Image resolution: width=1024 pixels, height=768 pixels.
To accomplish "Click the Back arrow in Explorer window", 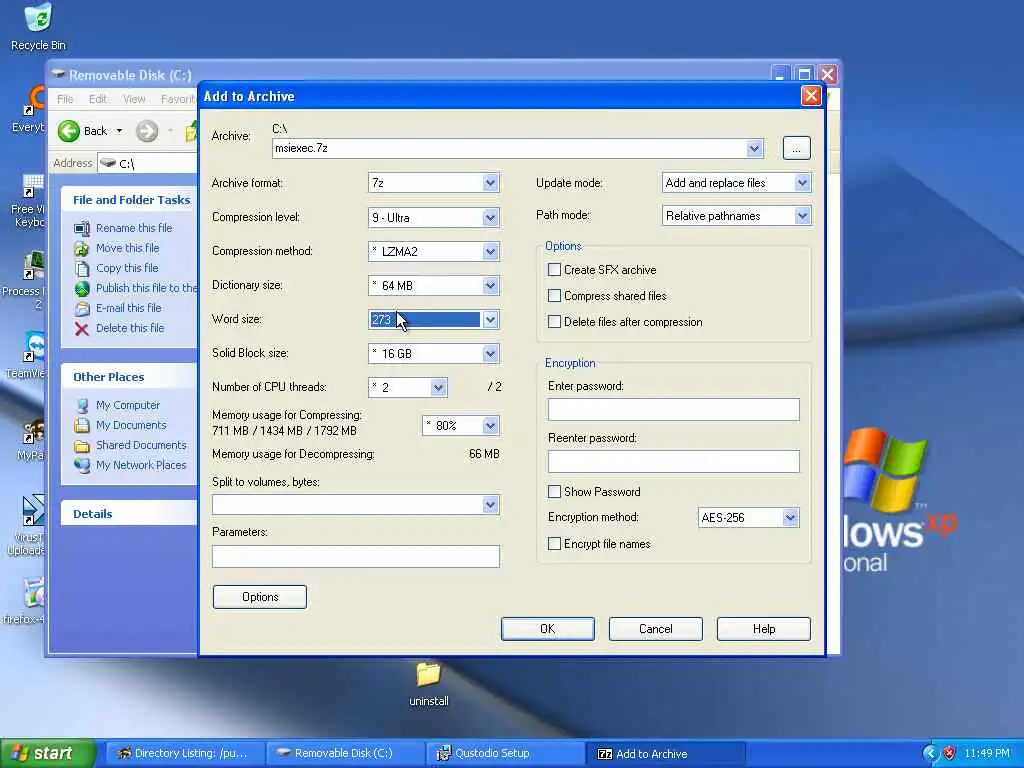I will click(69, 131).
